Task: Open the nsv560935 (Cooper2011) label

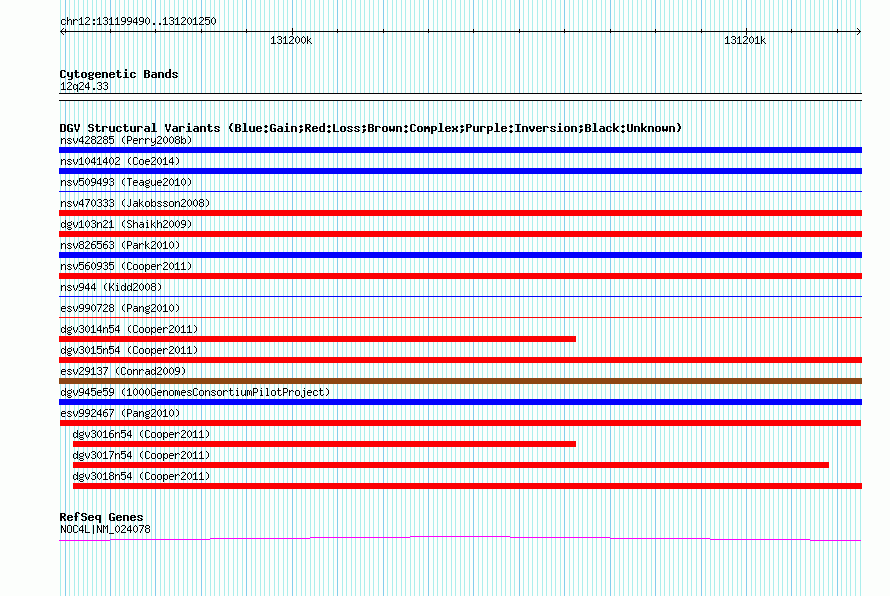Action: [x=126, y=266]
